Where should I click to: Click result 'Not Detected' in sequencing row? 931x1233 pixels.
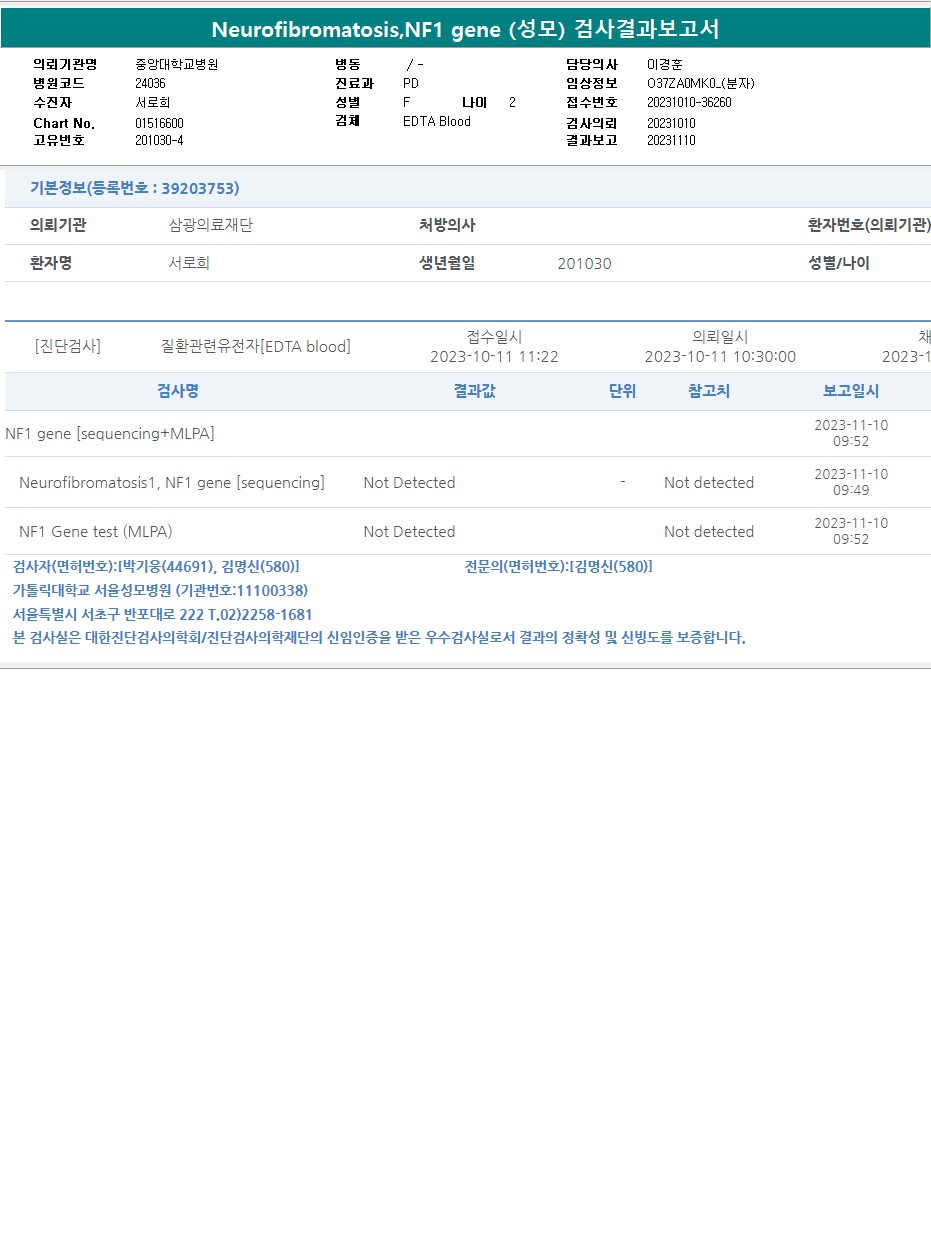tap(409, 482)
